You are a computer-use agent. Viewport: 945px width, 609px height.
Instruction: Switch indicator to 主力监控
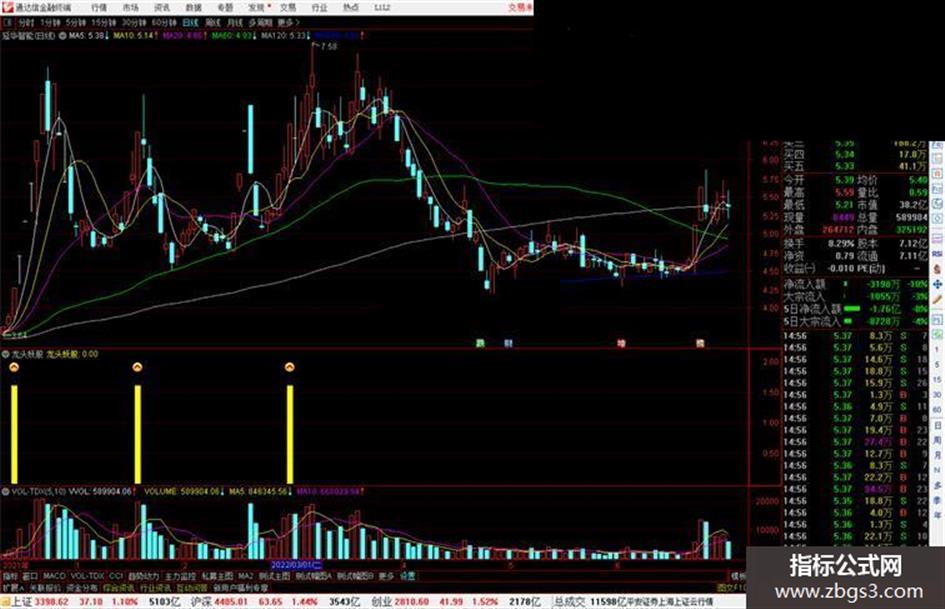tap(180, 576)
